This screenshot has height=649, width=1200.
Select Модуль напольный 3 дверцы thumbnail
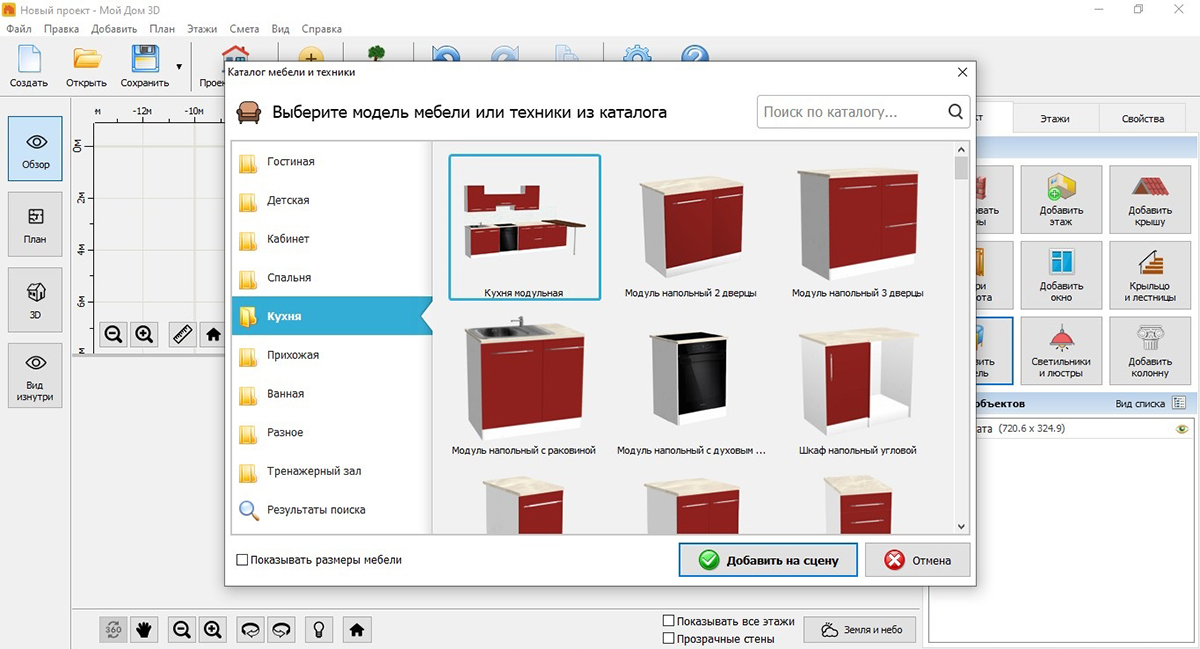coord(857,227)
